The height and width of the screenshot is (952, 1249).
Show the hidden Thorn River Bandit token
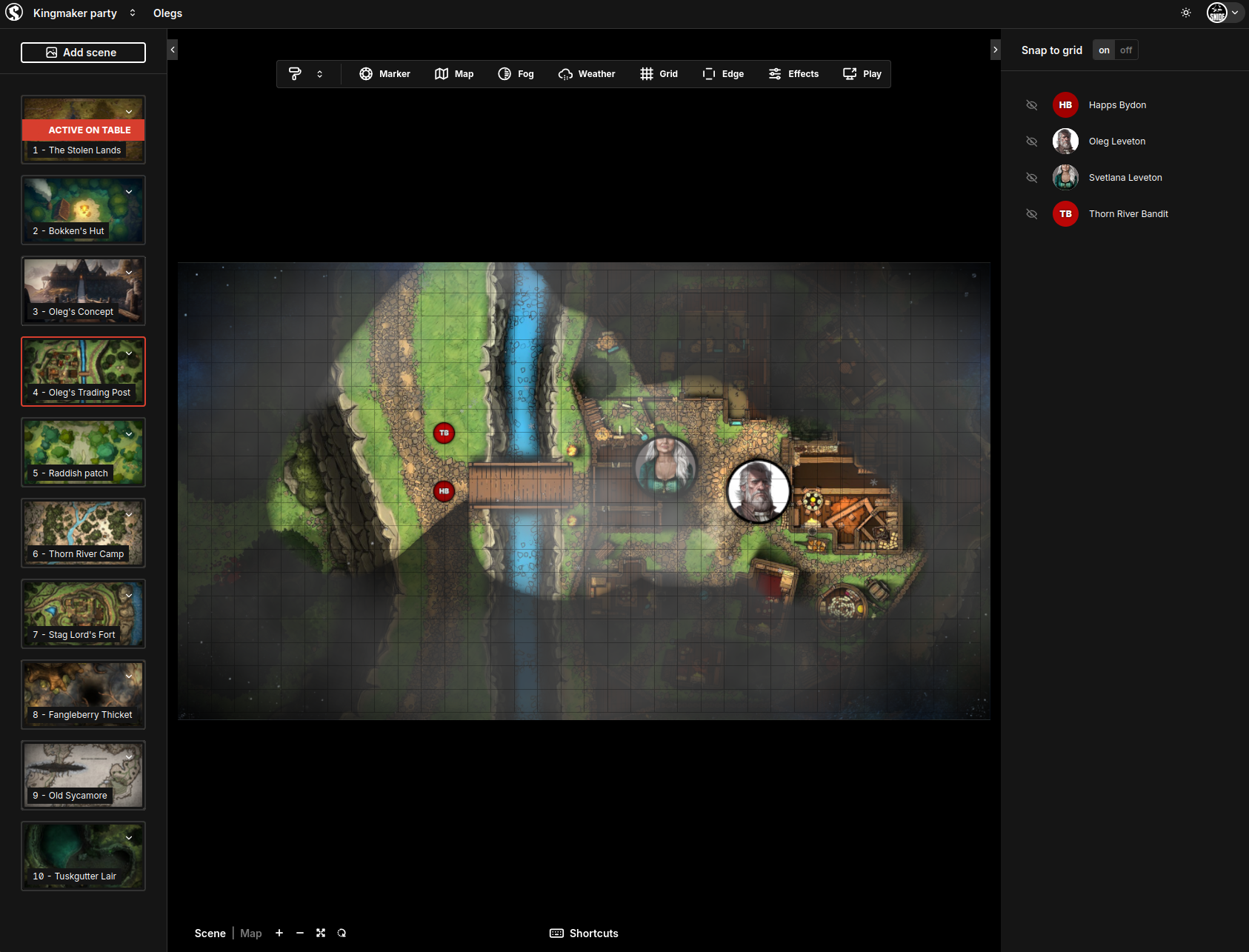coord(1031,214)
